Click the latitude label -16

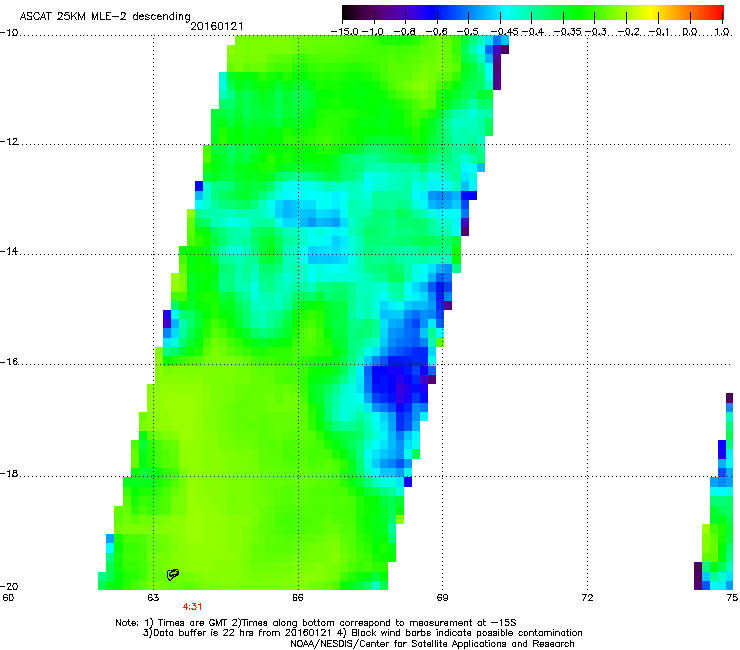[x=9, y=362]
